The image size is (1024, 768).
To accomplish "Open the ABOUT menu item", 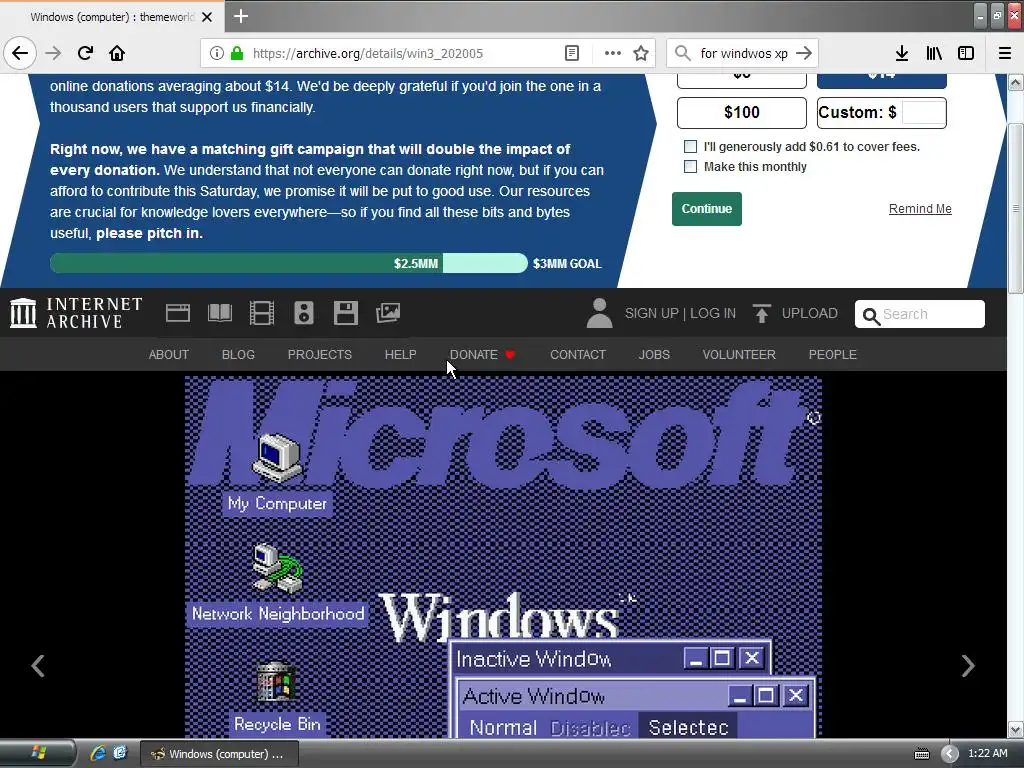I will (168, 355).
